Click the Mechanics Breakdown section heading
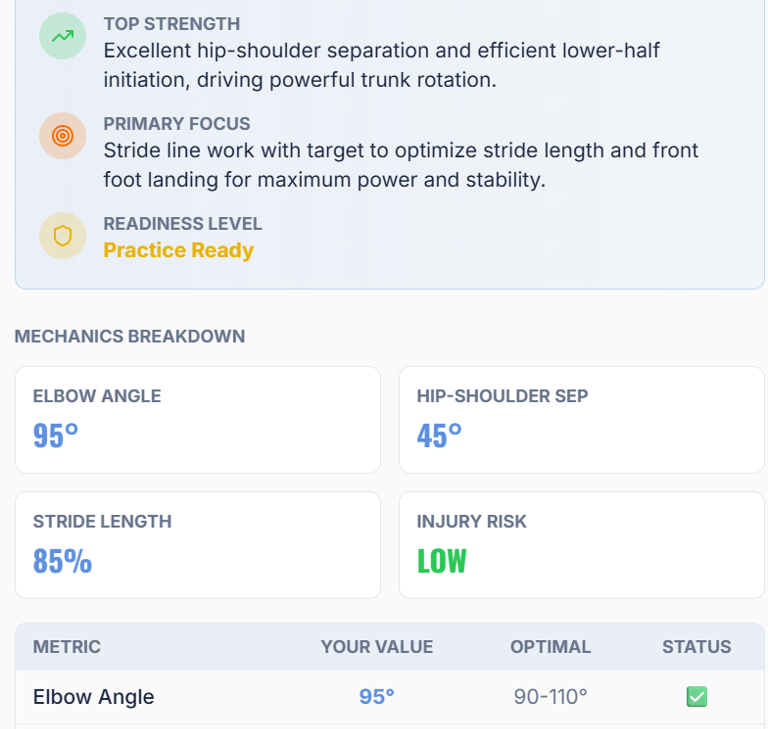Viewport: 768px width, 729px height. point(130,336)
